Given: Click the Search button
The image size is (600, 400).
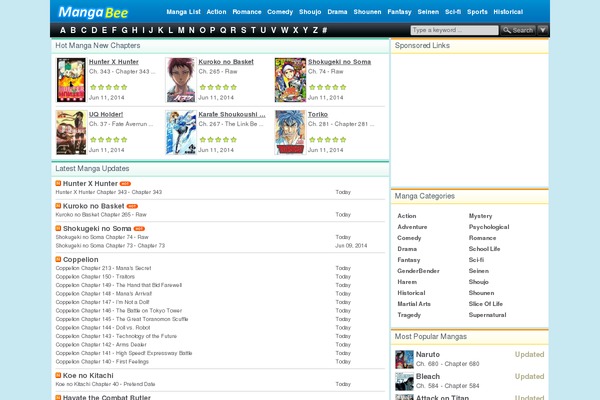Looking at the screenshot, I should tap(518, 30).
